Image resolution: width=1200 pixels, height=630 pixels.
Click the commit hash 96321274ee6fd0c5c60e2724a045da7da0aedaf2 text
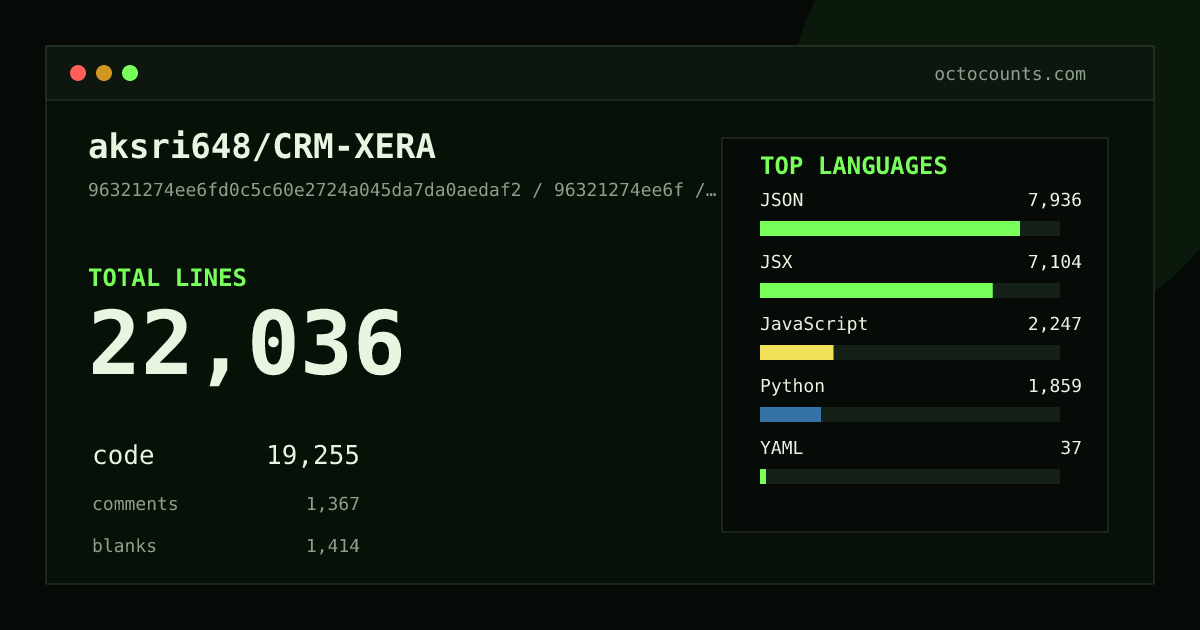click(305, 190)
